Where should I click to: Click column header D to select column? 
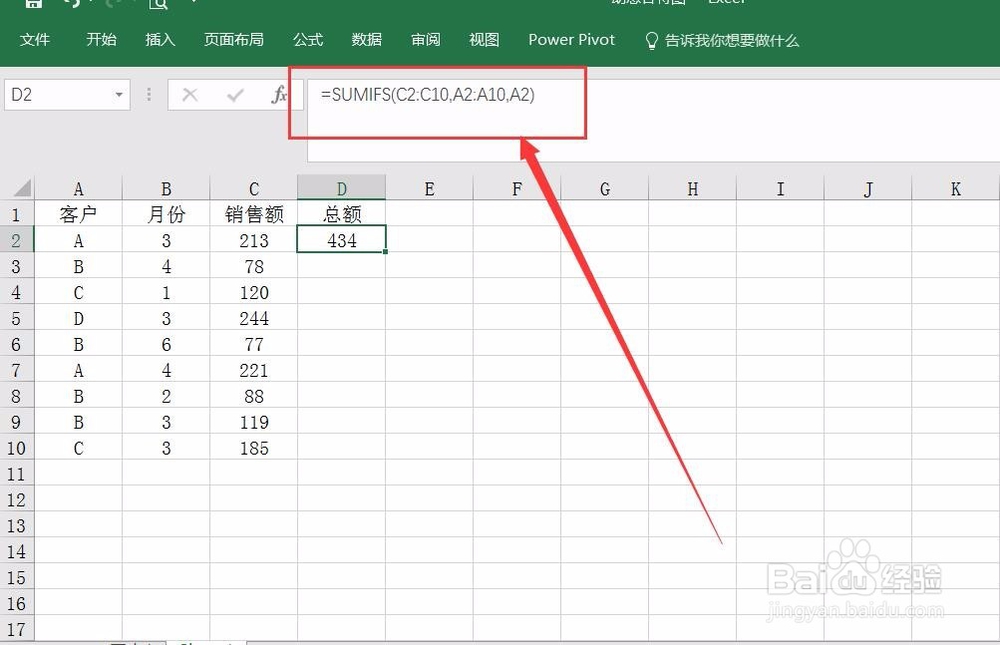[x=341, y=187]
